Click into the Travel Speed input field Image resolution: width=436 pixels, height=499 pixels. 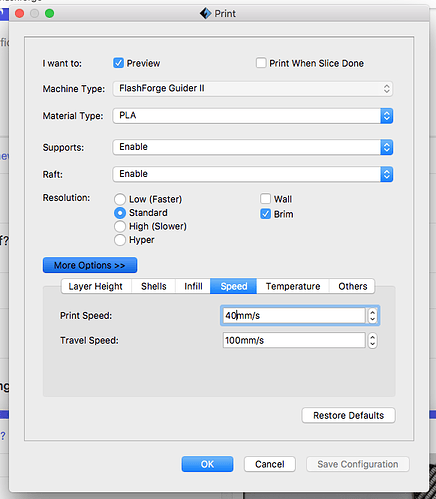pos(294,340)
